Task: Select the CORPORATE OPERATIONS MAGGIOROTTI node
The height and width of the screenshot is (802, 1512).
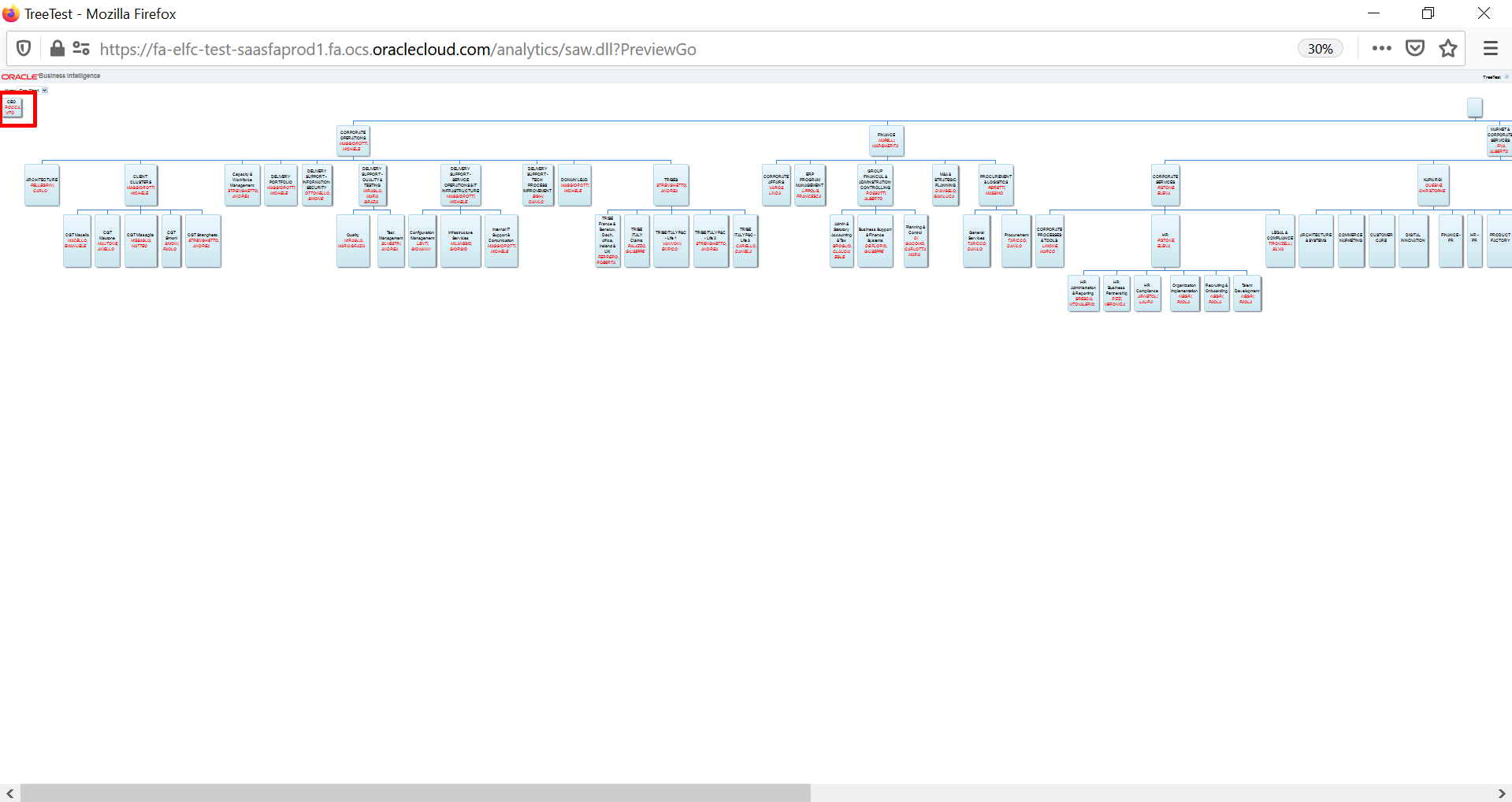Action: click(354, 141)
